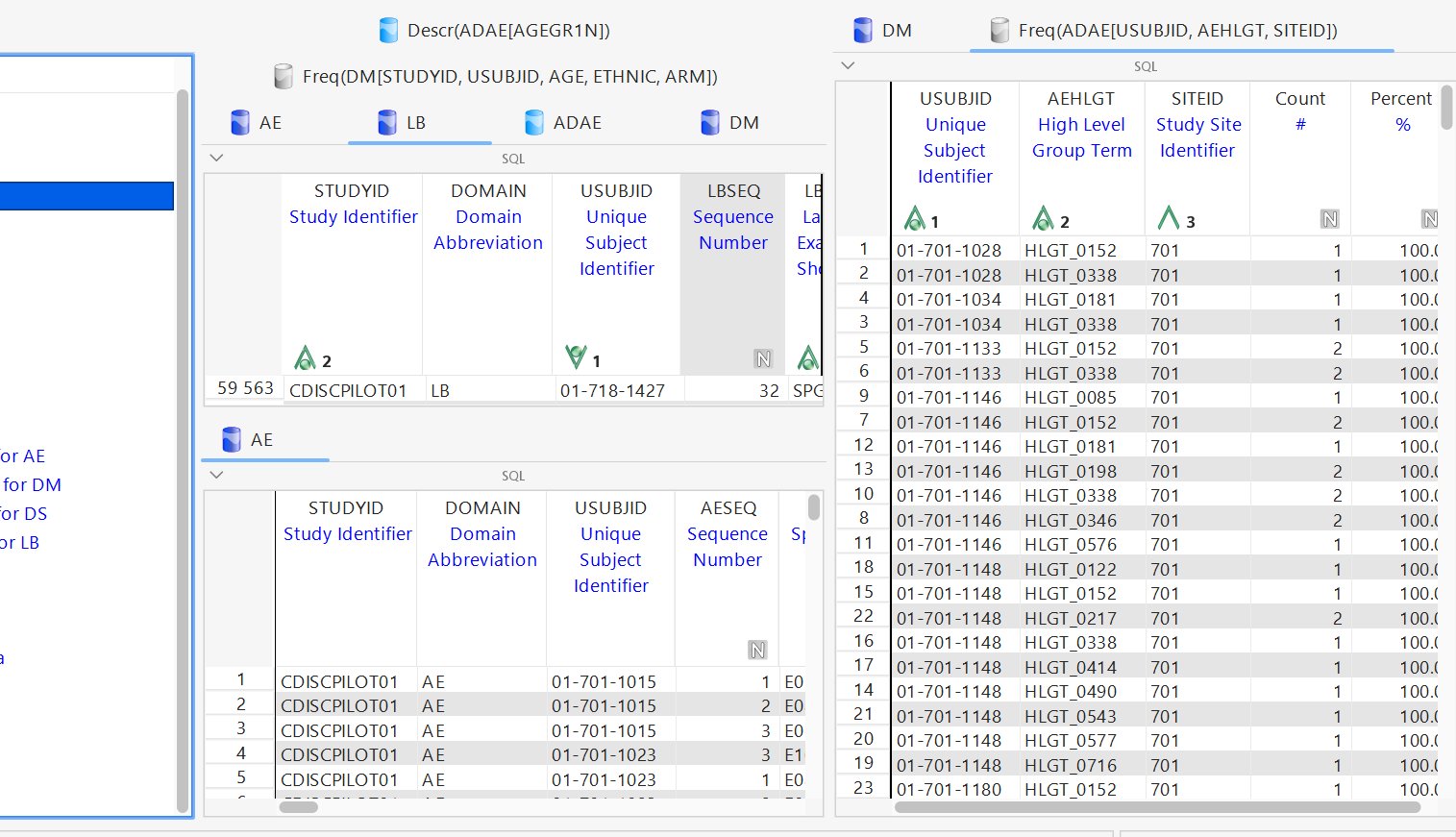Click the ADAE tab database icon
The image size is (1456, 837).
(534, 123)
